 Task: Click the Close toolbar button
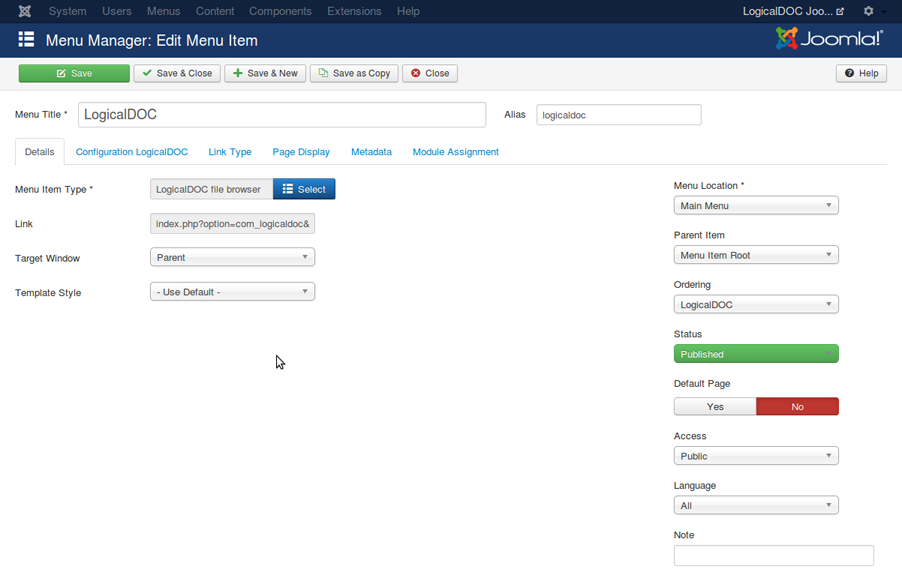point(430,73)
